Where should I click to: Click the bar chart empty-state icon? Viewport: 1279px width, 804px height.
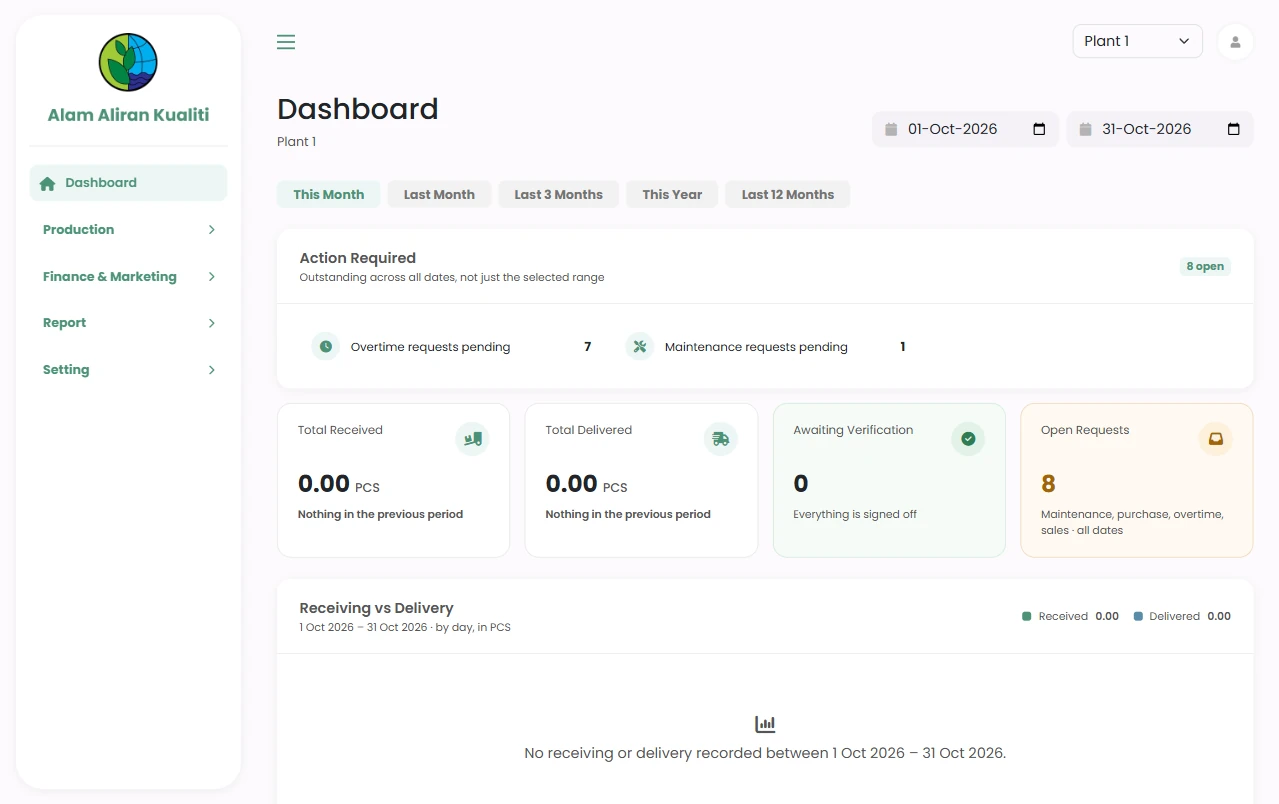765,724
